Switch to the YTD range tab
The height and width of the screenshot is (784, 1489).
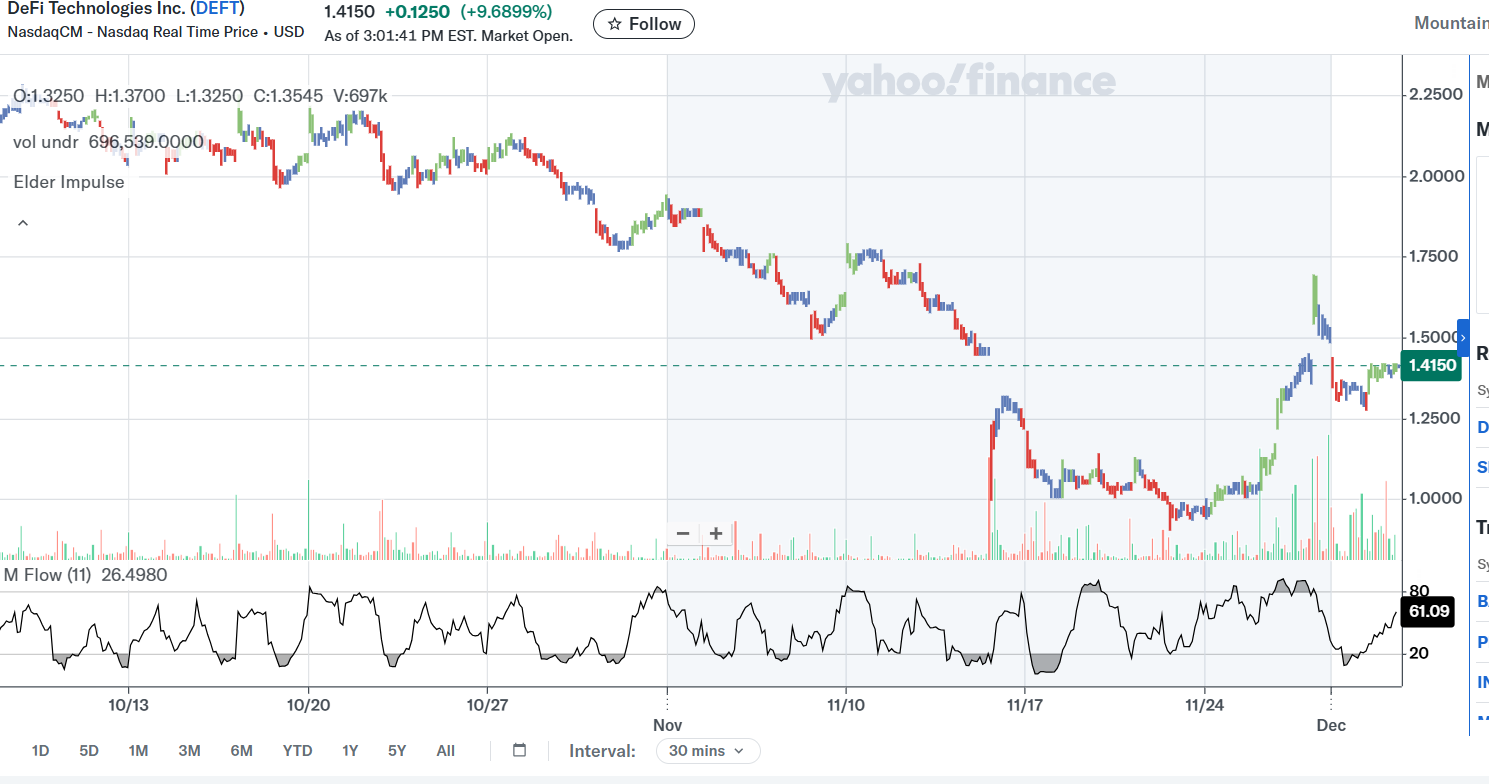click(297, 750)
